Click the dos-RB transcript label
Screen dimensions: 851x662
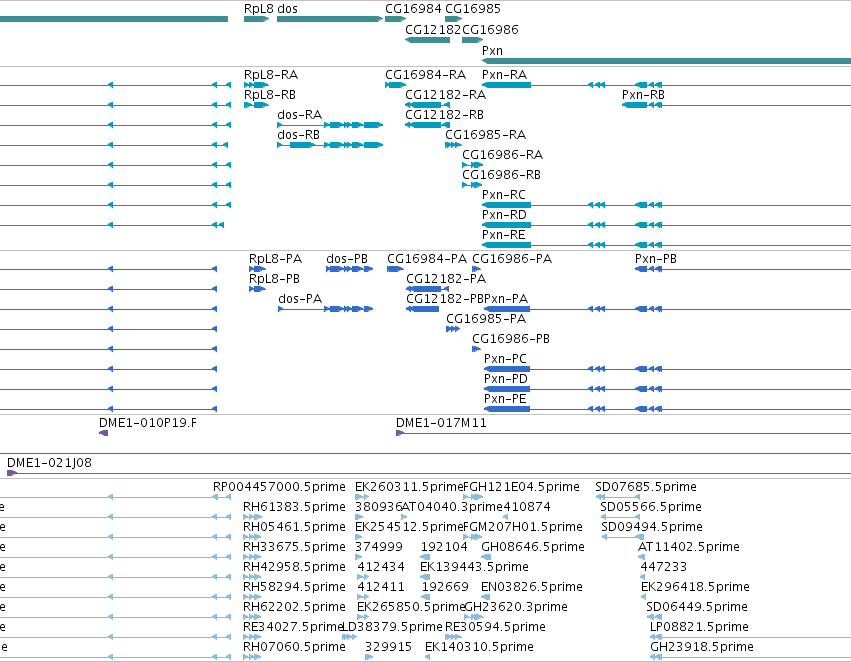299,135
